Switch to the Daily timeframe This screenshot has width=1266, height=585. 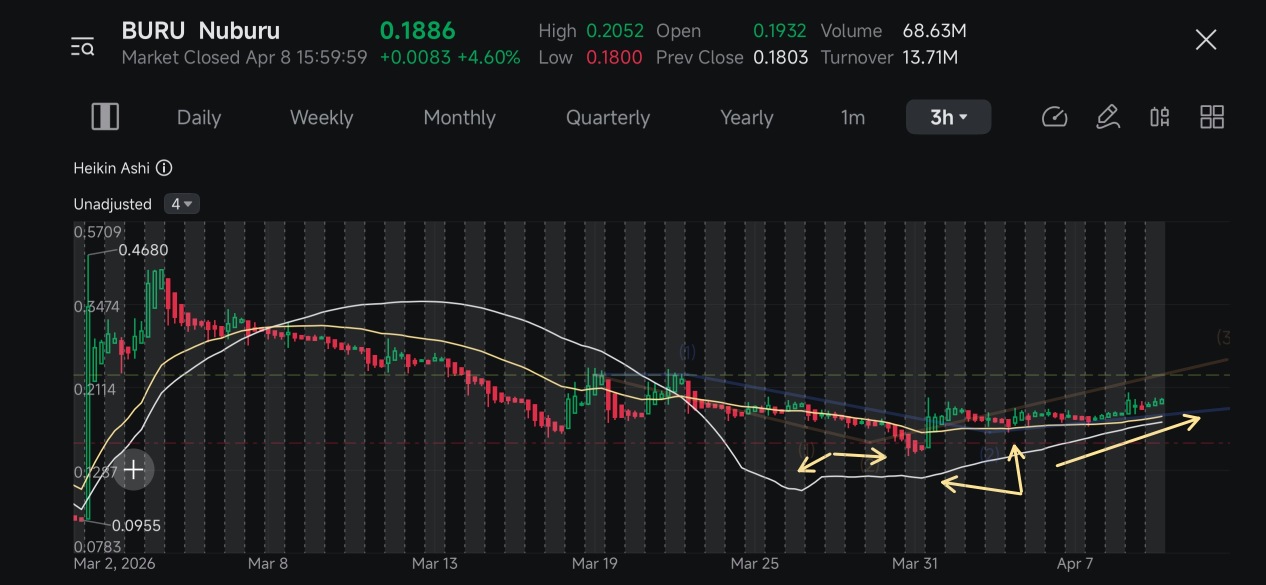click(x=199, y=117)
